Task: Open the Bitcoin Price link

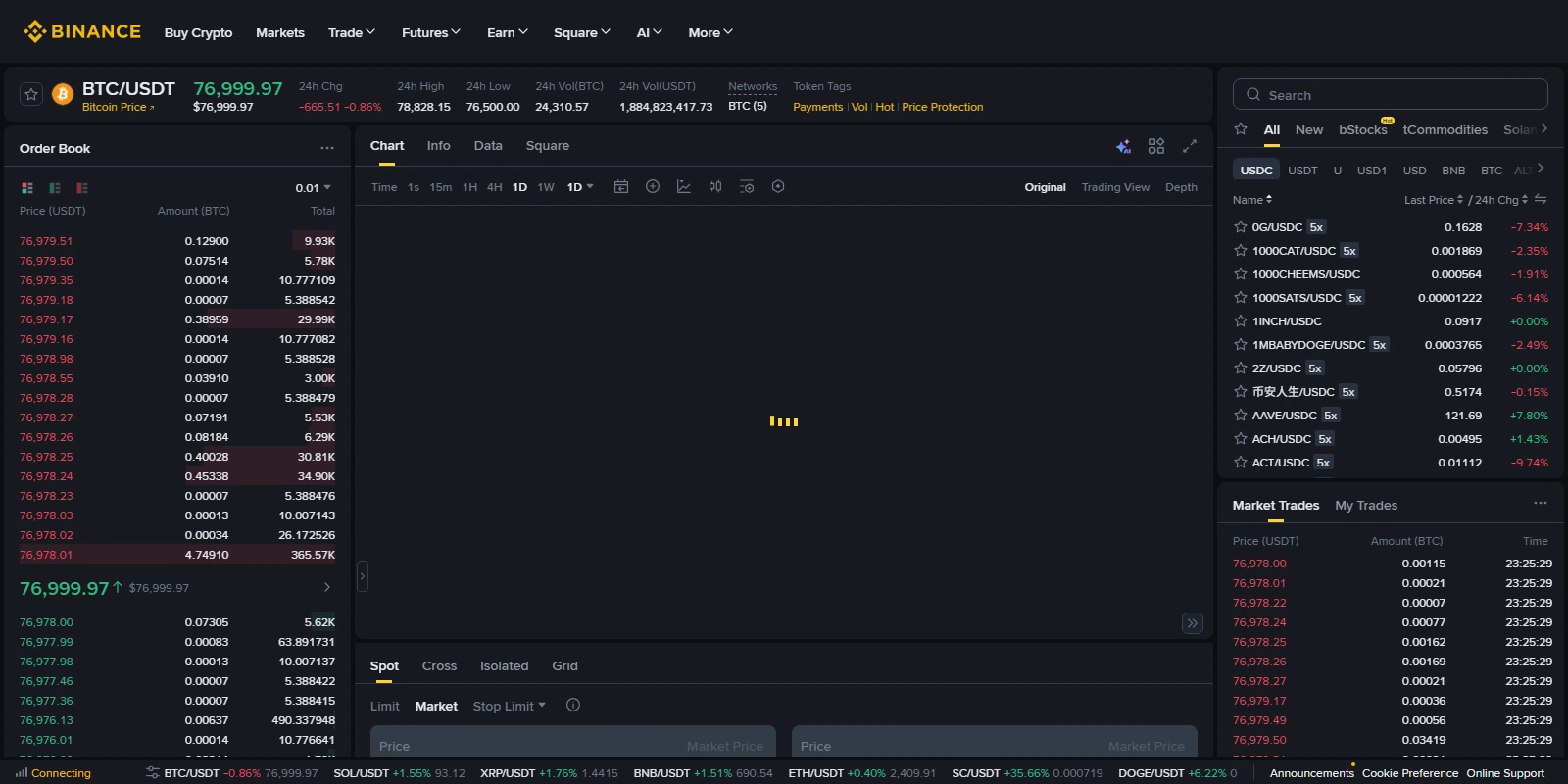Action: coord(118,107)
